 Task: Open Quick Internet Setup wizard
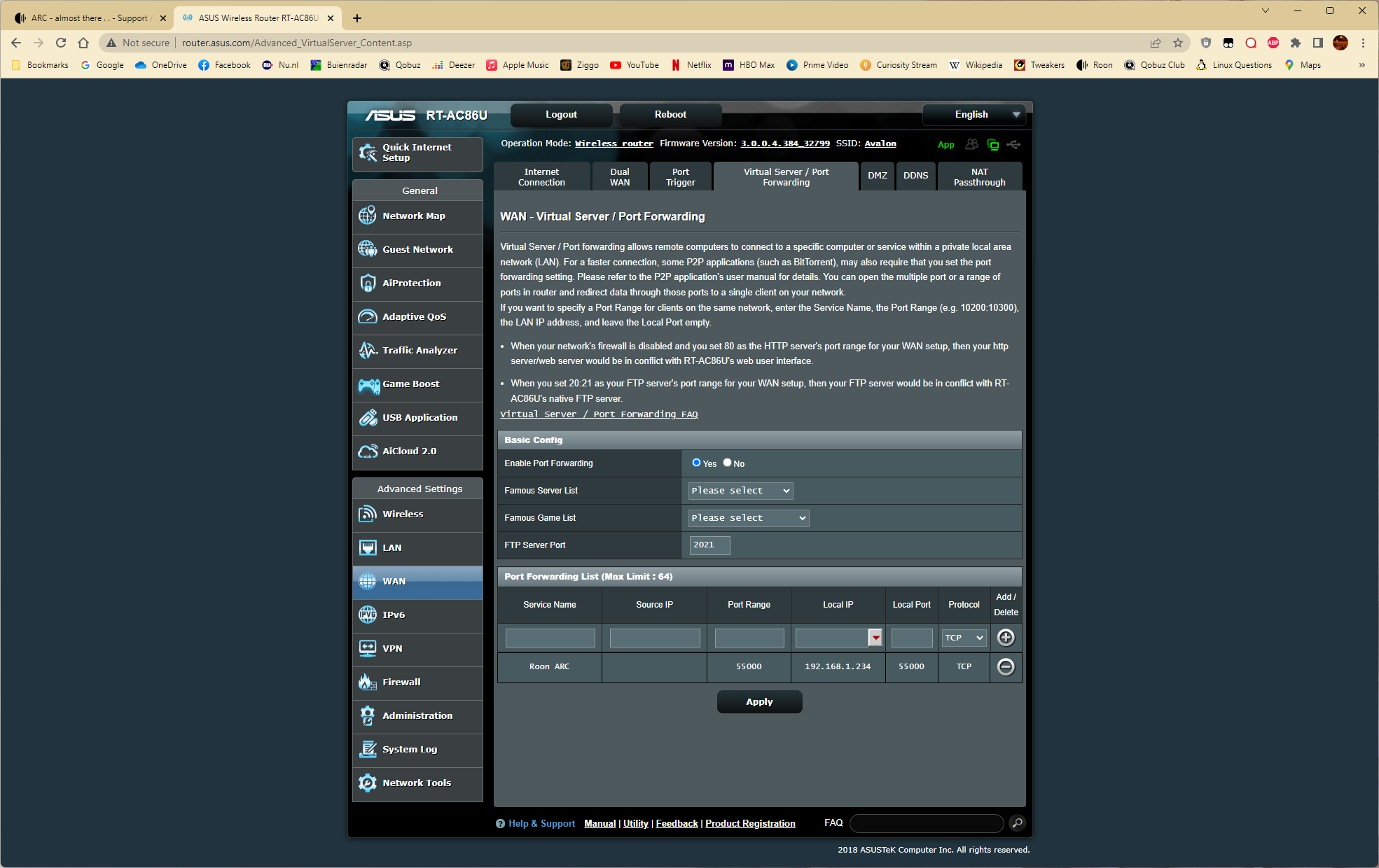pos(417,153)
